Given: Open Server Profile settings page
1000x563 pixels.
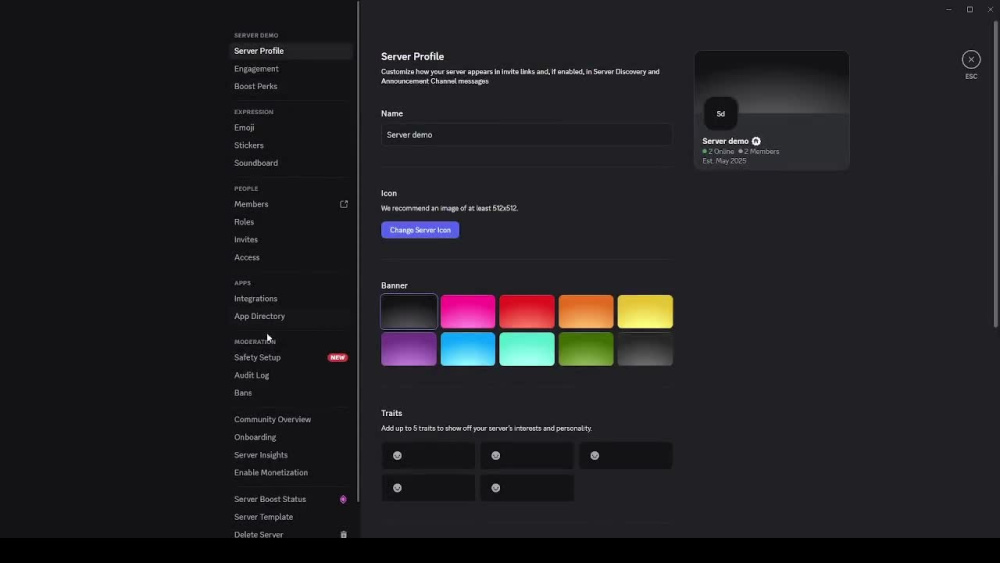Looking at the screenshot, I should pos(291,51).
